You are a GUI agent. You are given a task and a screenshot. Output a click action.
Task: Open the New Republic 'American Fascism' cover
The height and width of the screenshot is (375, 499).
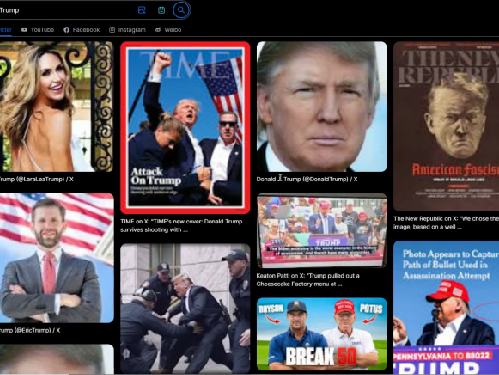[446, 126]
